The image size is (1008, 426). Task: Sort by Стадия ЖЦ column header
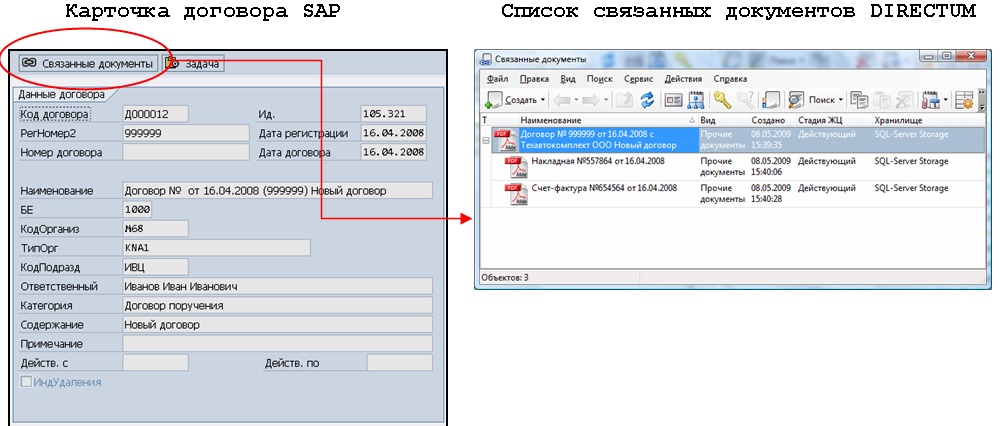[x=833, y=120]
